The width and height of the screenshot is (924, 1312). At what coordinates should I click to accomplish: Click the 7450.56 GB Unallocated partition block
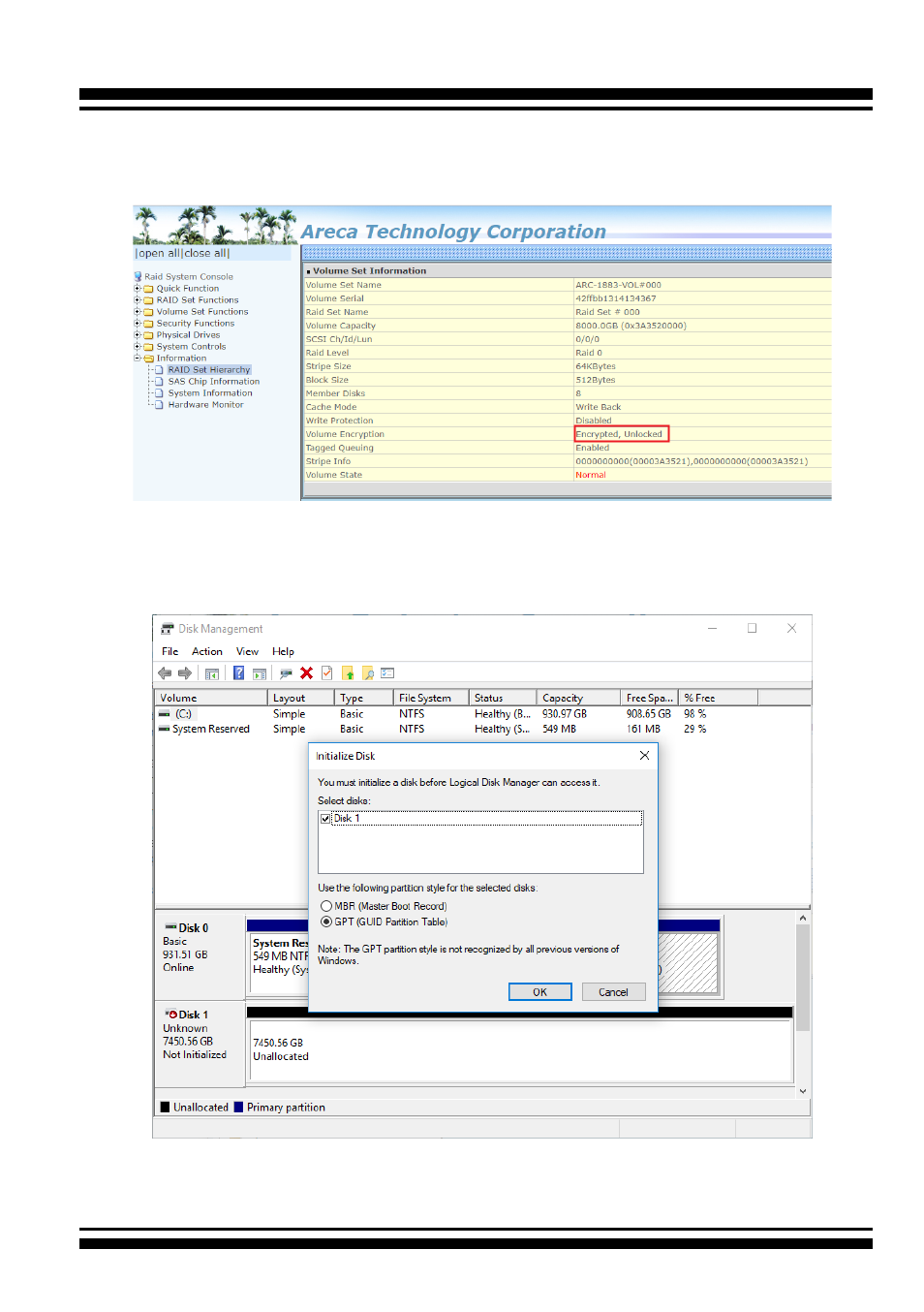tap(521, 1050)
